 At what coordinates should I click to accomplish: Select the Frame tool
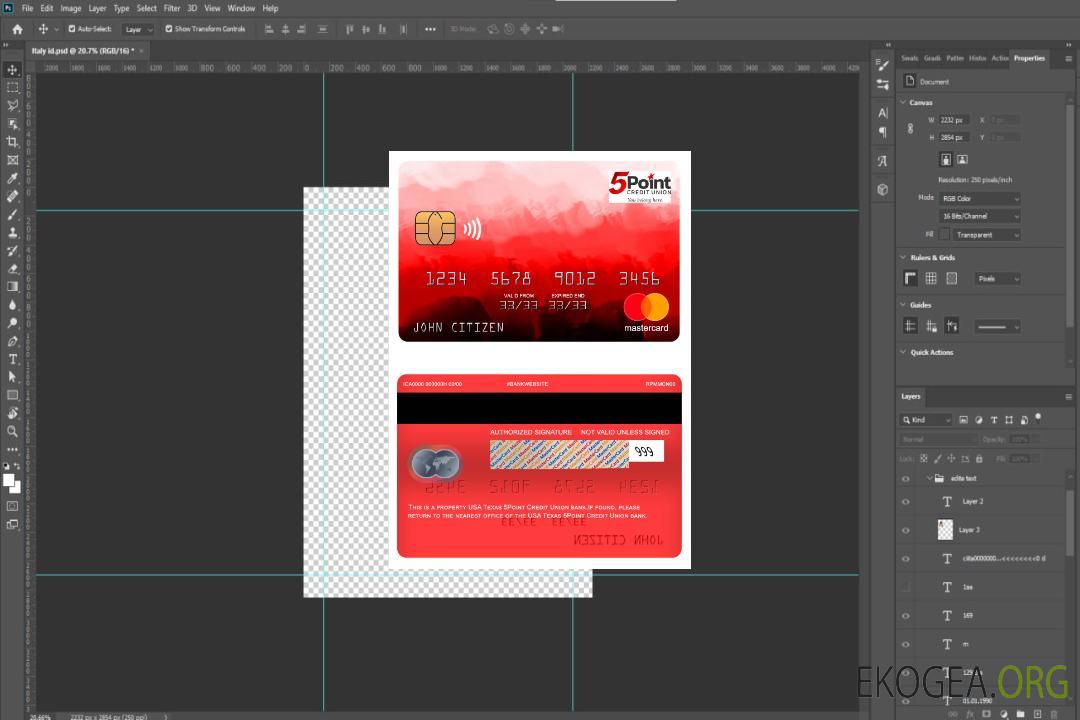tap(12, 160)
